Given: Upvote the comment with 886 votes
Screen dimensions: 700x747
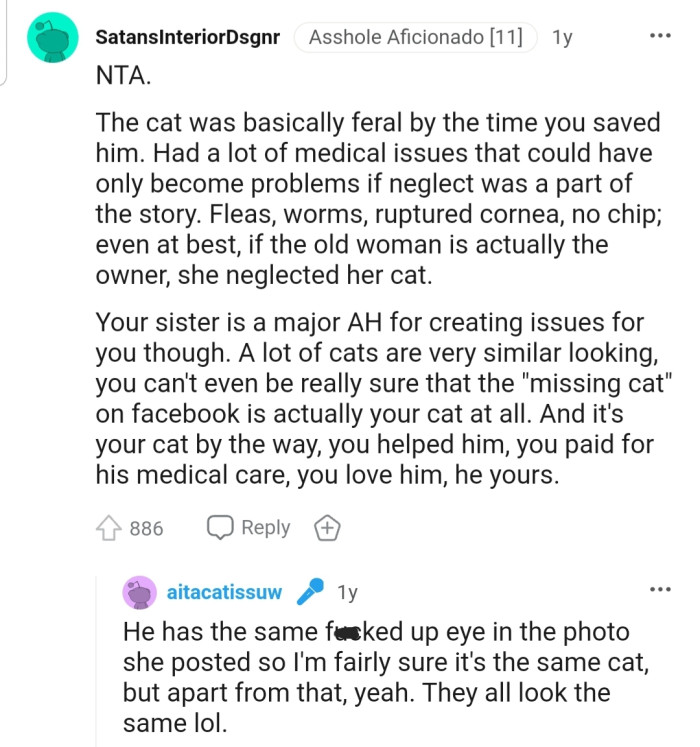Looking at the screenshot, I should [x=109, y=528].
